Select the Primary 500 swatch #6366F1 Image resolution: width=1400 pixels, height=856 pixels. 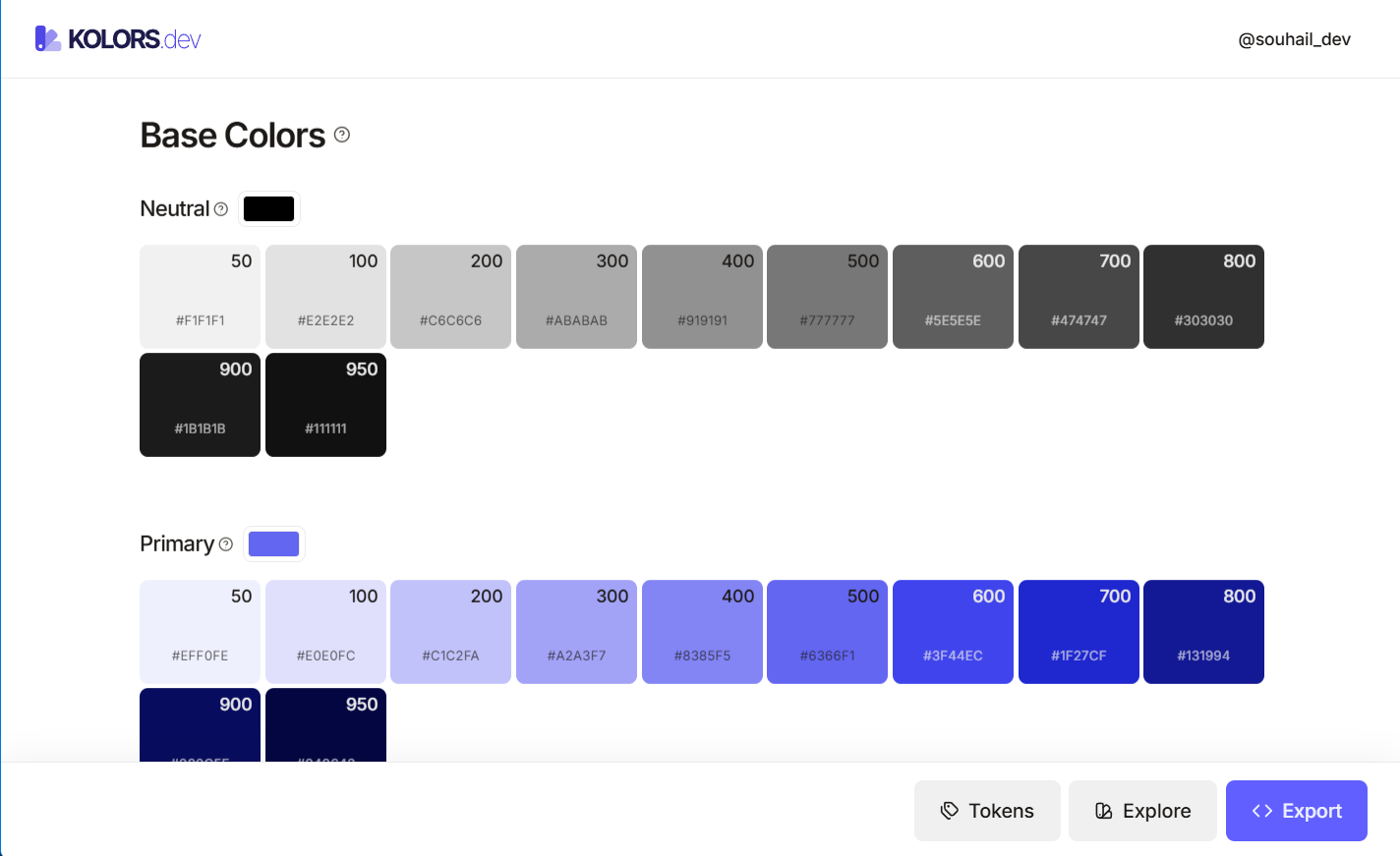click(x=827, y=631)
